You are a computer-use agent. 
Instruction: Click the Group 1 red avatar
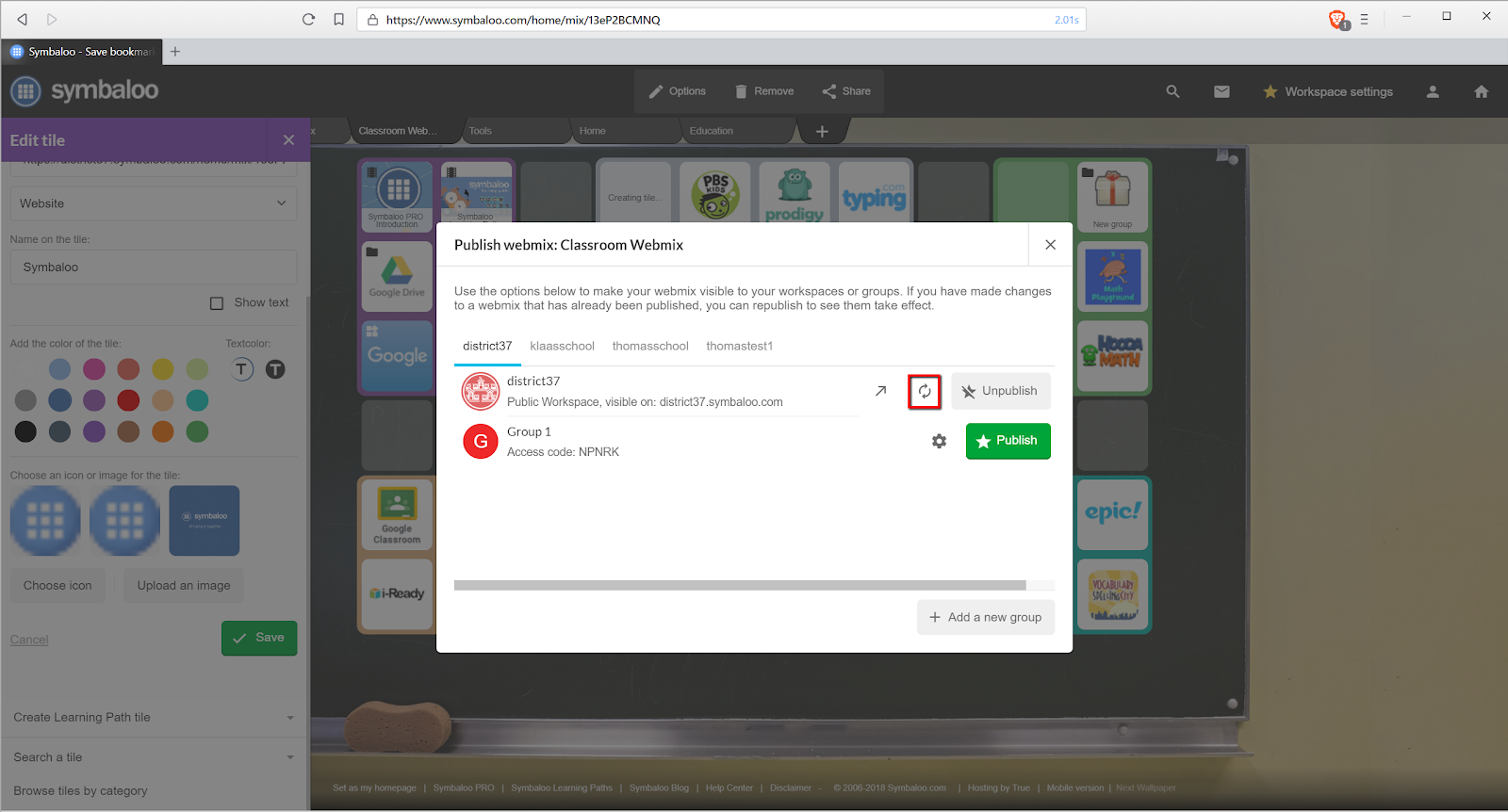coord(481,441)
